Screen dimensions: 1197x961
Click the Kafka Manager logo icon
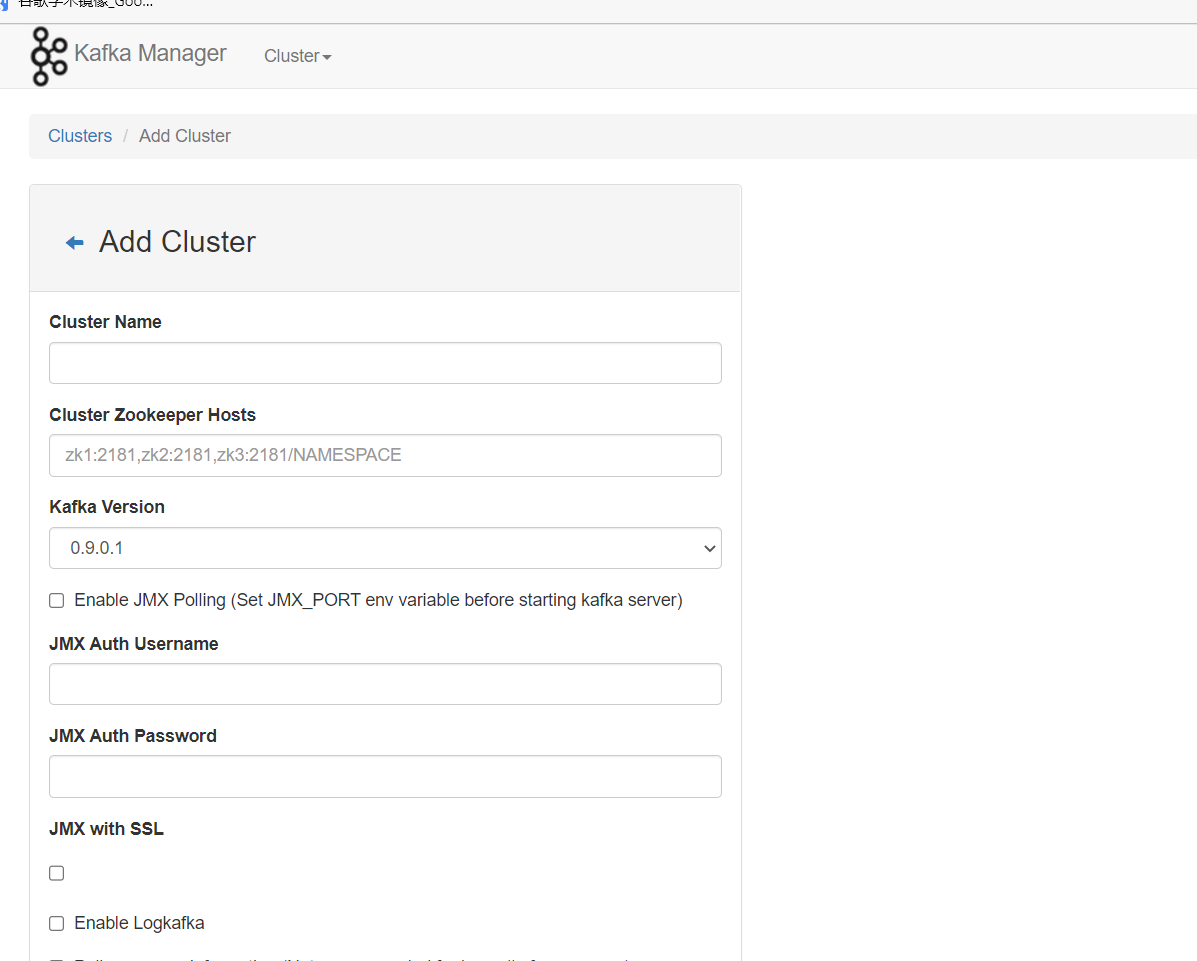[48, 56]
